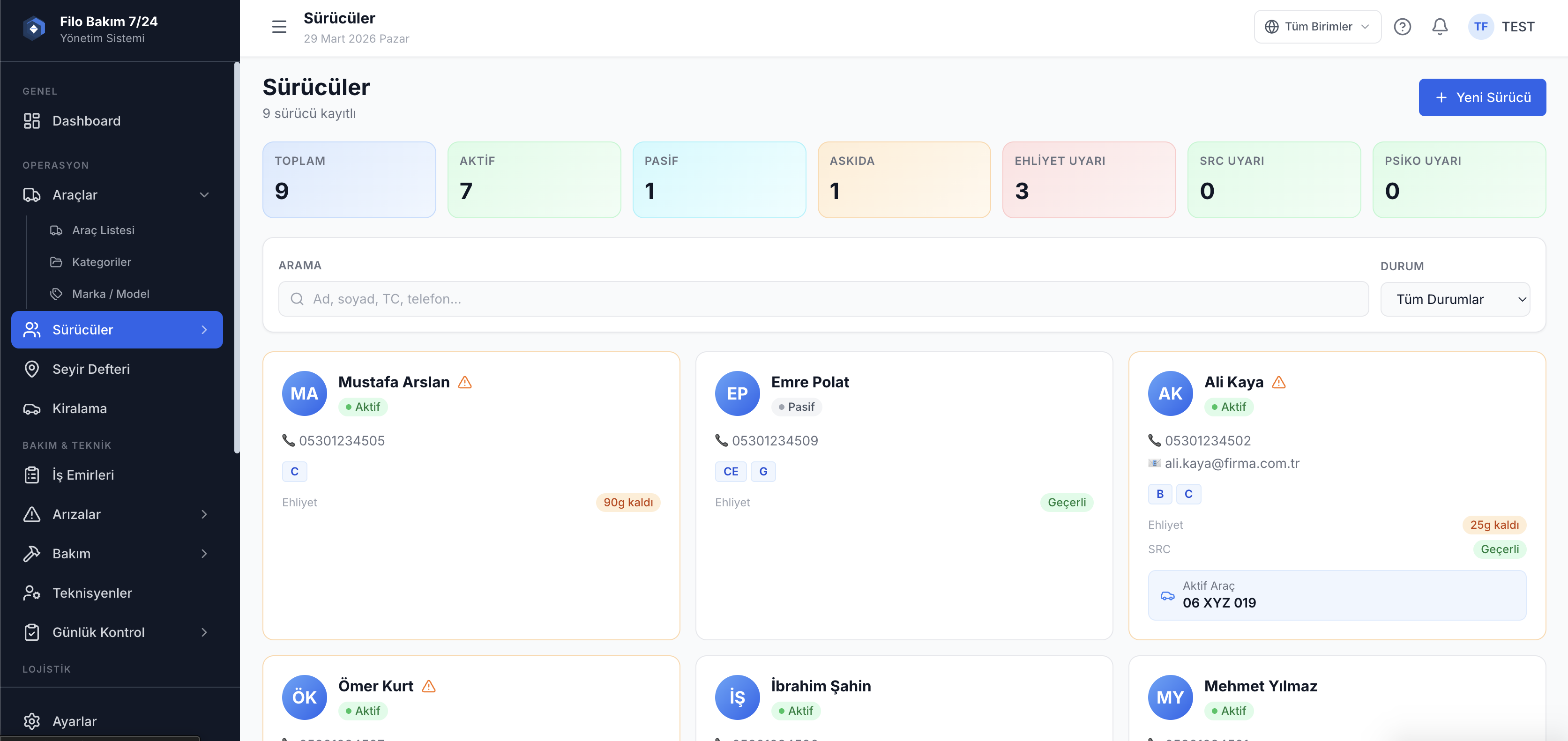
Task: Click the Ehliyet Uyarı stat card
Action: (1088, 179)
